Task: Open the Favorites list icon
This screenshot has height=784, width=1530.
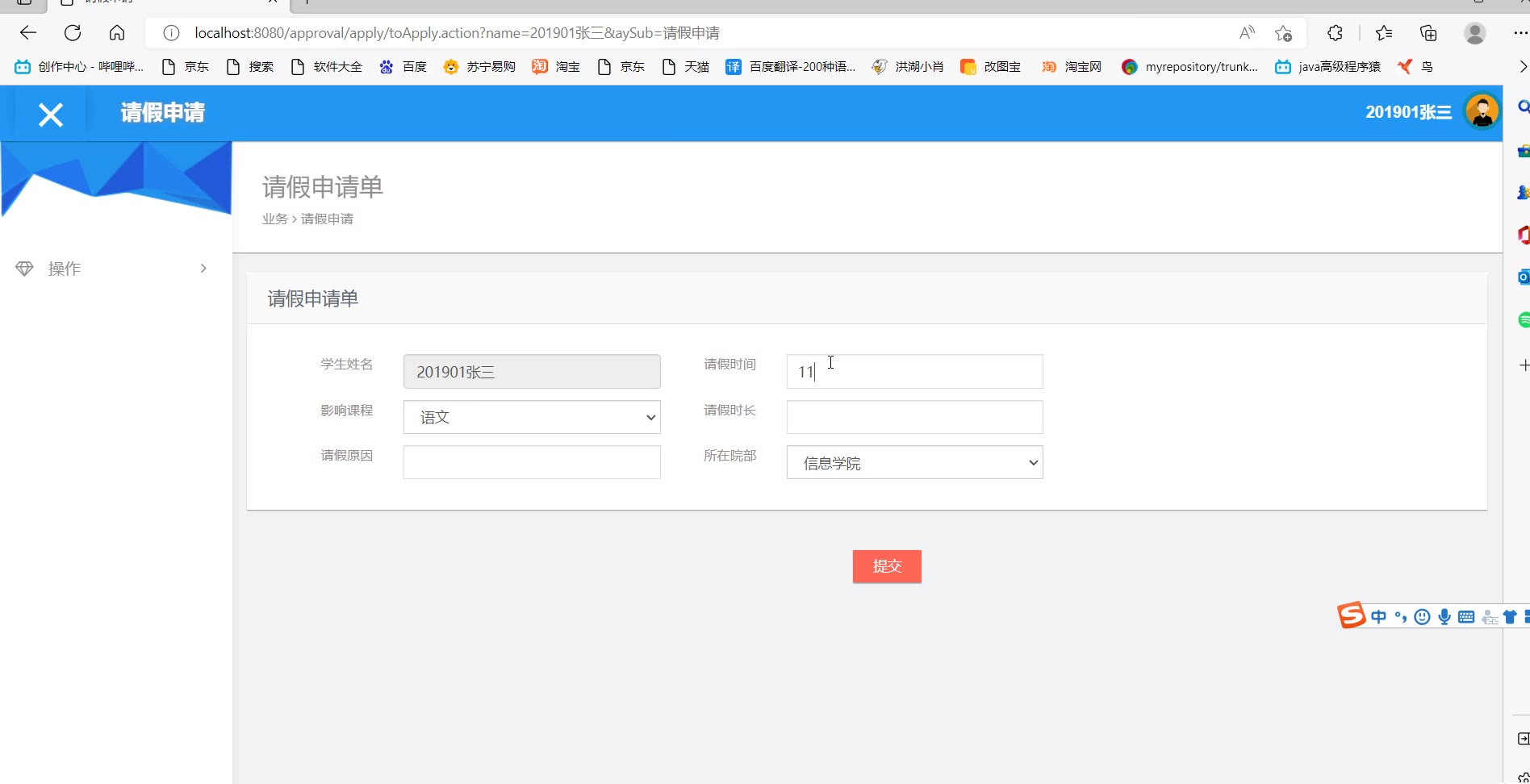Action: [1384, 33]
